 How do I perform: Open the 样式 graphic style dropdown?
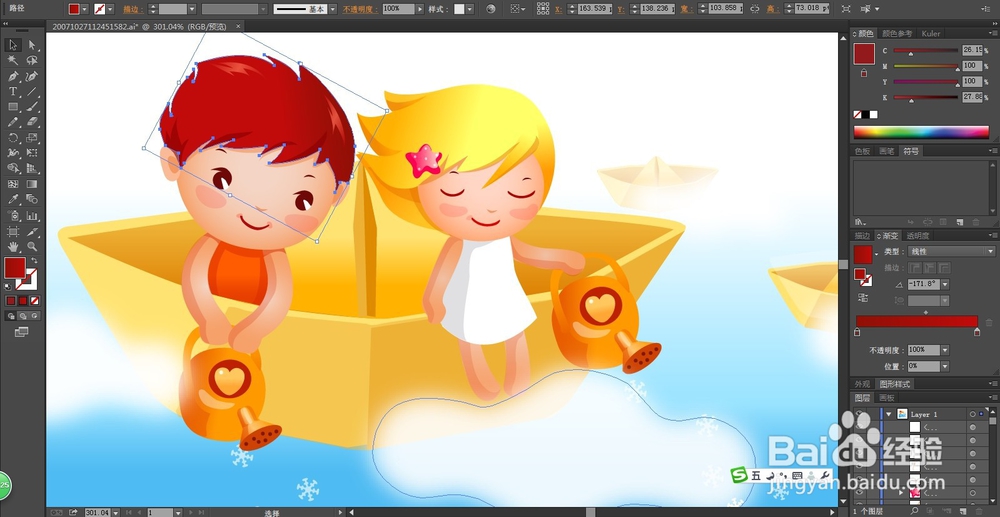click(x=470, y=9)
